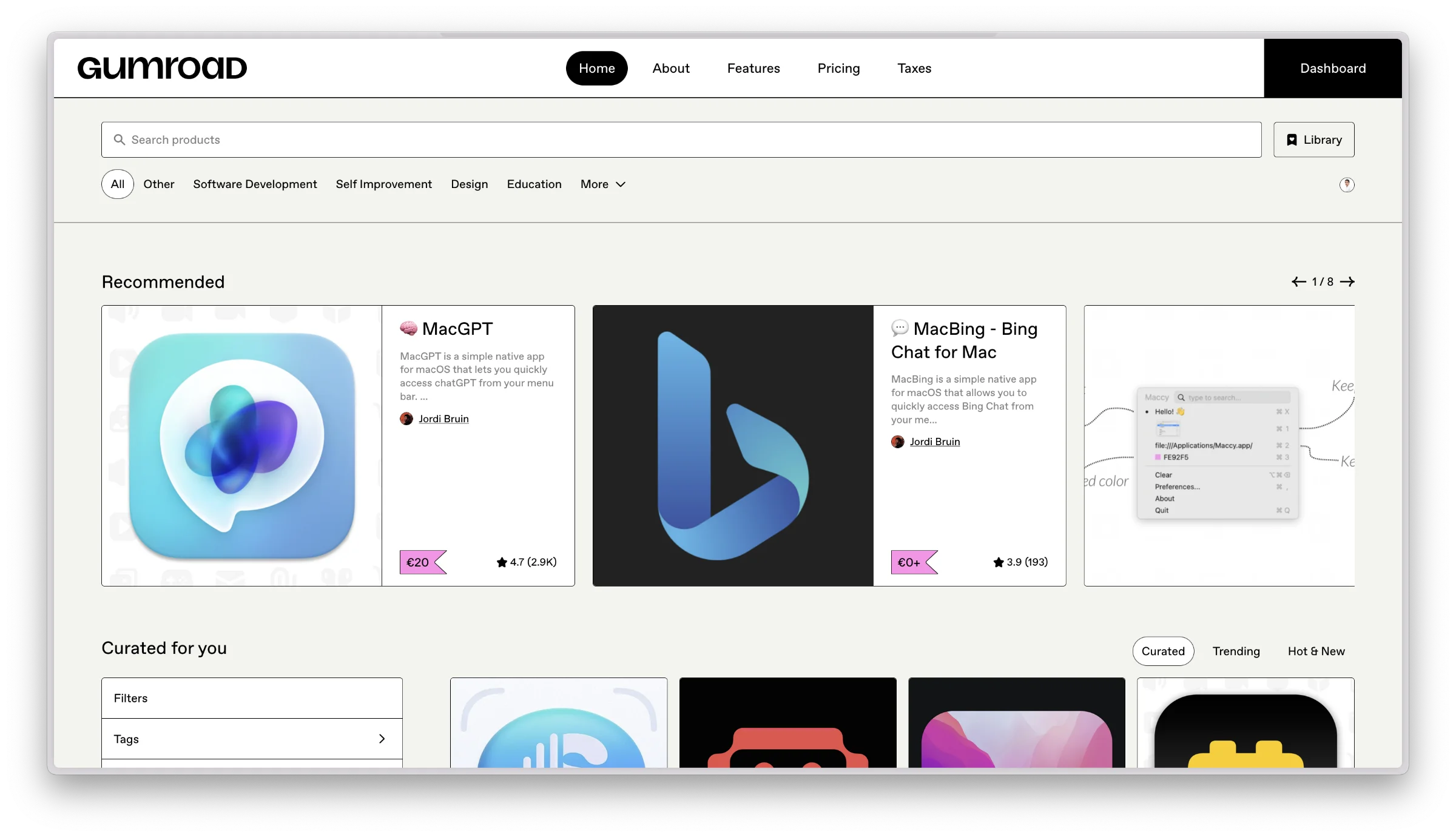Go to previous recommended slide
Screen dimensions: 1456x837
tap(1298, 281)
